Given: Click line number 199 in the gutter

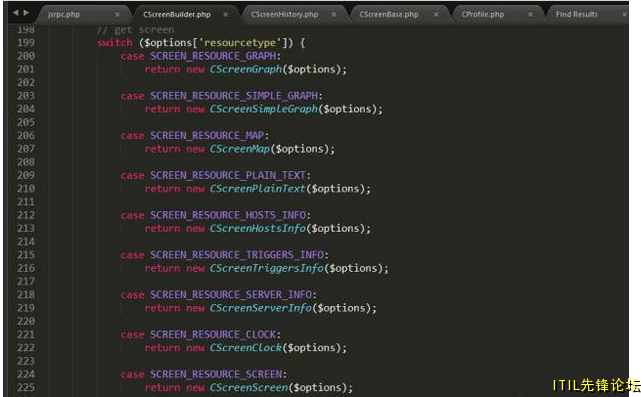Looking at the screenshot, I should coord(26,43).
